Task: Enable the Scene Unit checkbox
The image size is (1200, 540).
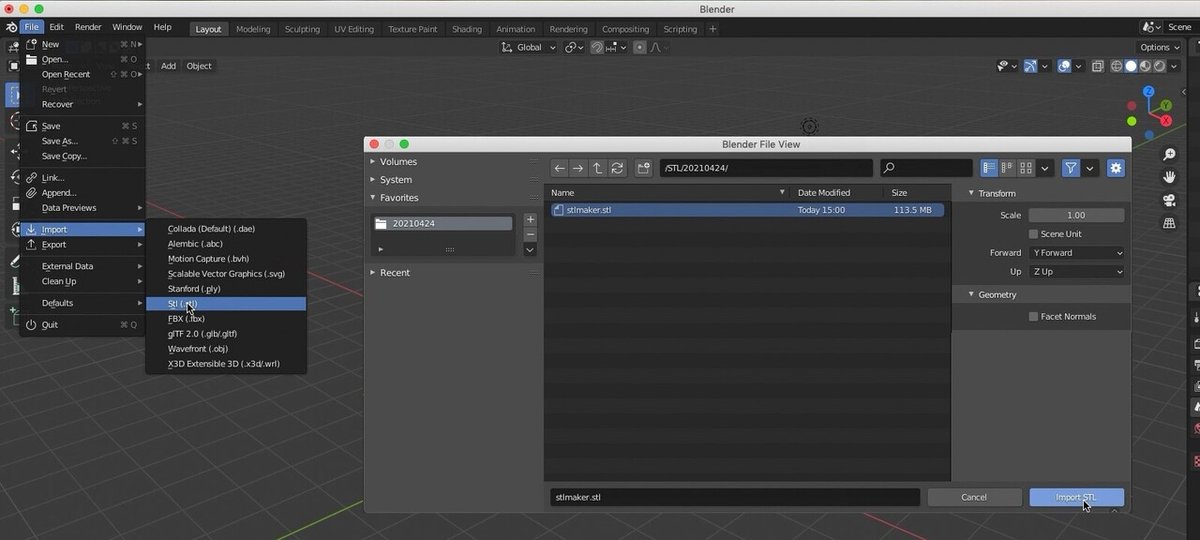Action: click(1033, 234)
